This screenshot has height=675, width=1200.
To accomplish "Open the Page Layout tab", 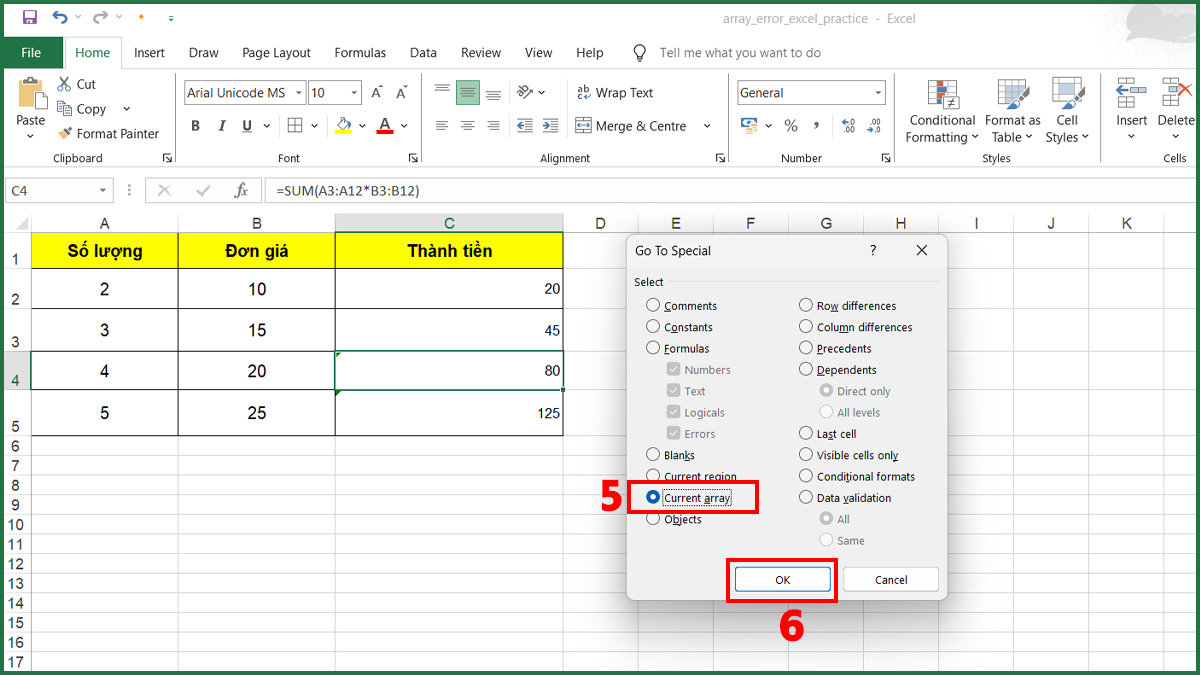I will [x=276, y=53].
